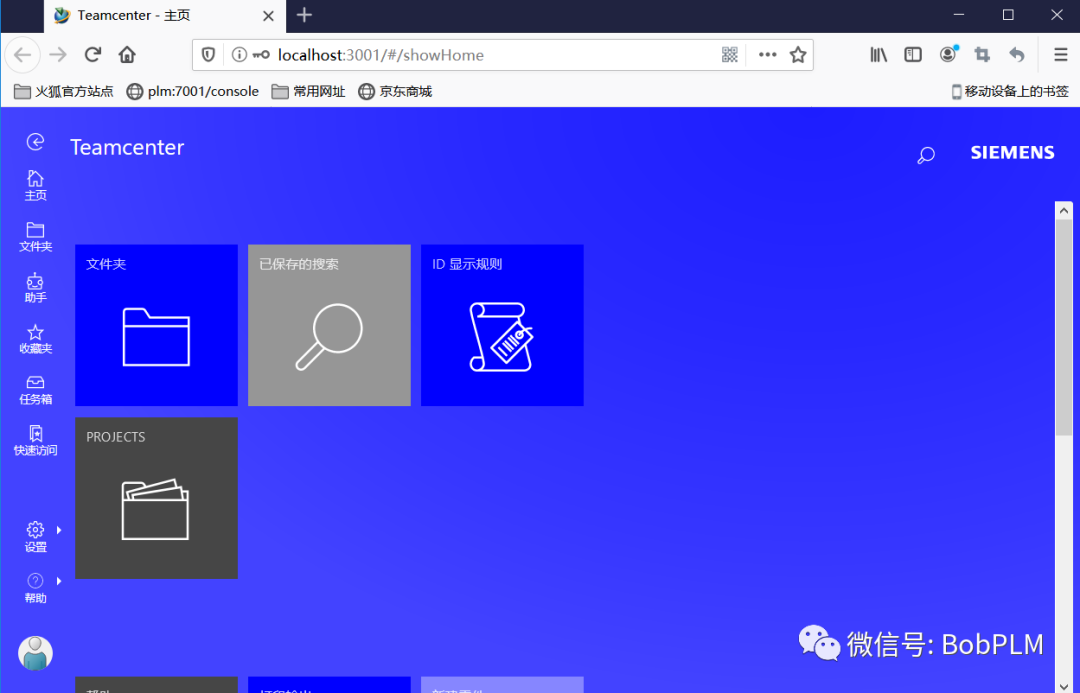The image size is (1080, 693).
Task: Open 移动设备上的书签 bookmarks
Action: [1010, 91]
